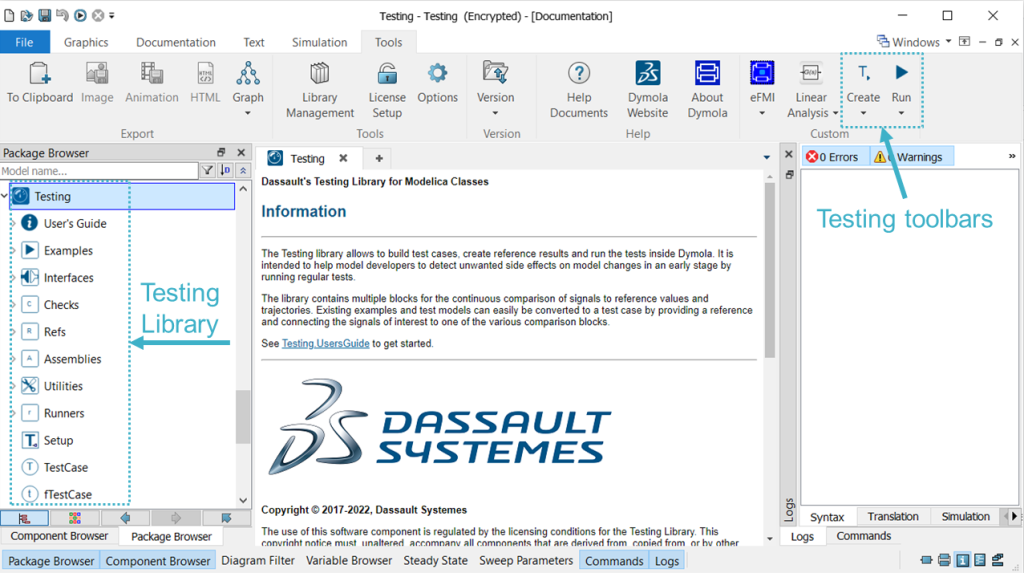Click the Animation export icon
The width and height of the screenshot is (1024, 573).
pyautogui.click(x=152, y=73)
